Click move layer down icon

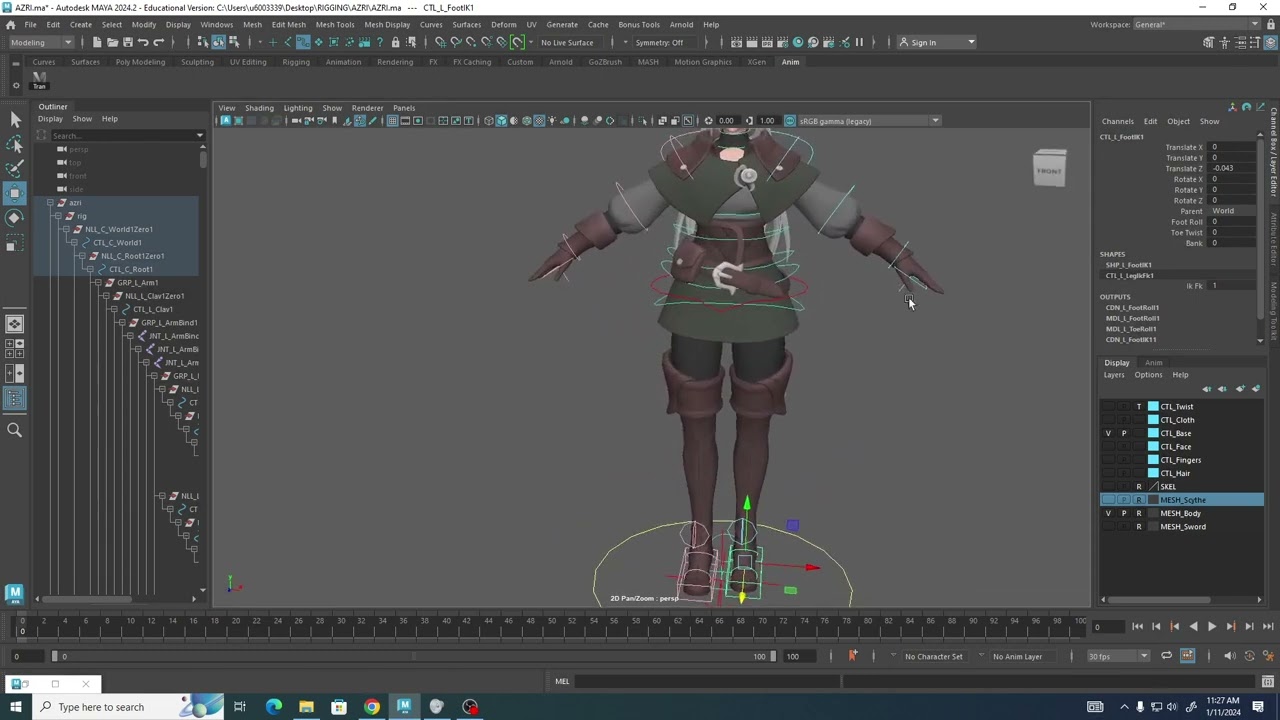pyautogui.click(x=1222, y=389)
